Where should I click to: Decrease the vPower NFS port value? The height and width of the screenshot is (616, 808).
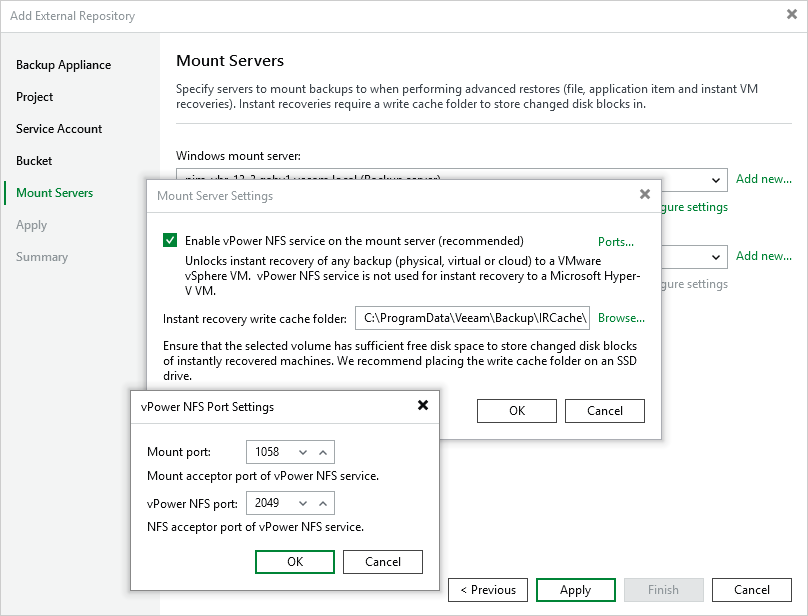point(303,503)
